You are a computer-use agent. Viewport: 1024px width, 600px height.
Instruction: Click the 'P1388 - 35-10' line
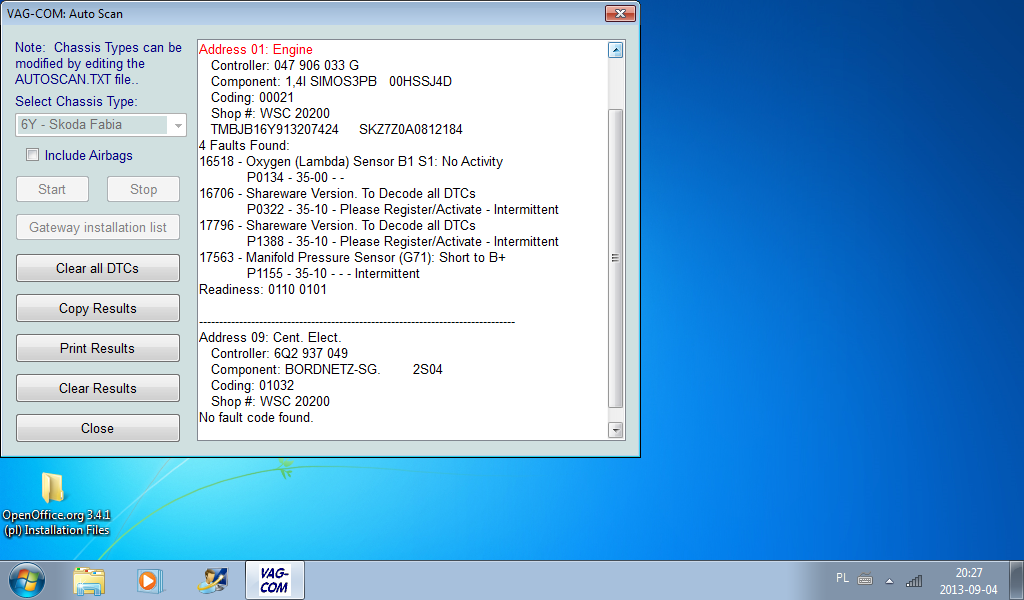click(x=402, y=242)
